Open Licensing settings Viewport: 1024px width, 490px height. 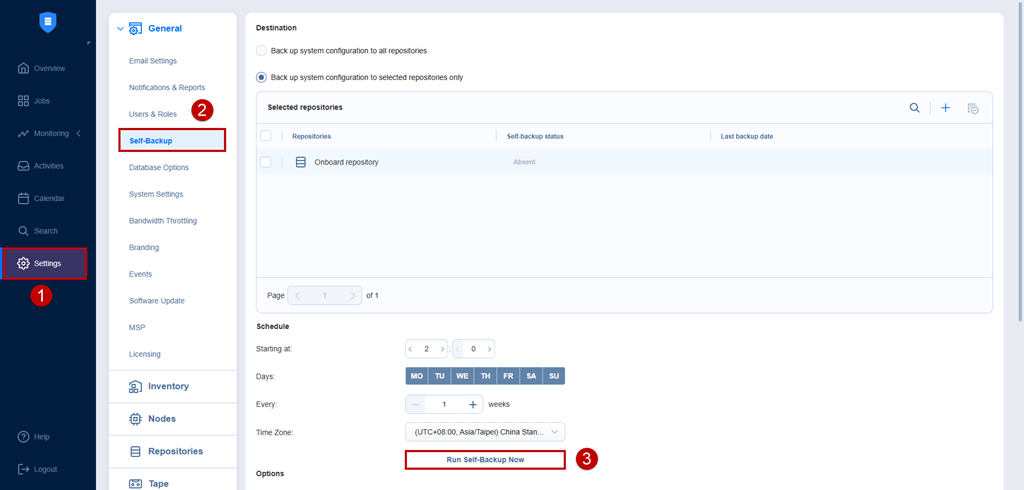click(145, 354)
